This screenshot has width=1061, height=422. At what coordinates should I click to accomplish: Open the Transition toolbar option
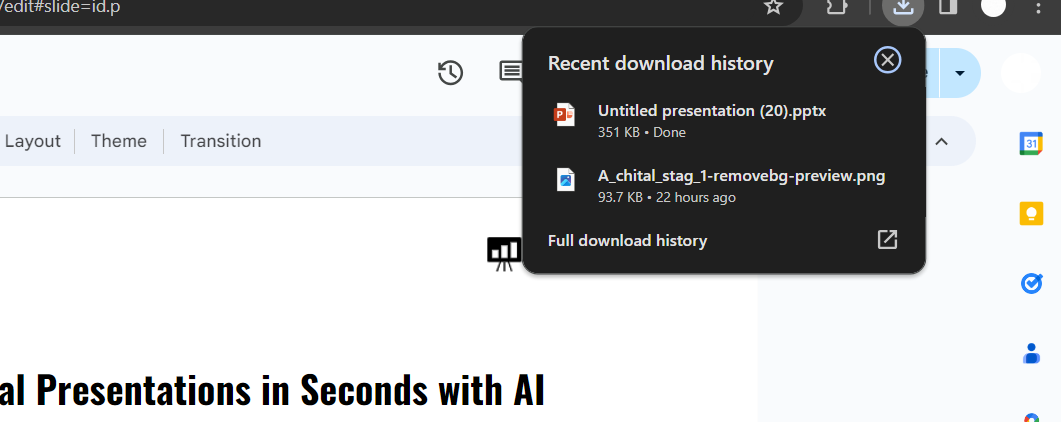(x=221, y=141)
